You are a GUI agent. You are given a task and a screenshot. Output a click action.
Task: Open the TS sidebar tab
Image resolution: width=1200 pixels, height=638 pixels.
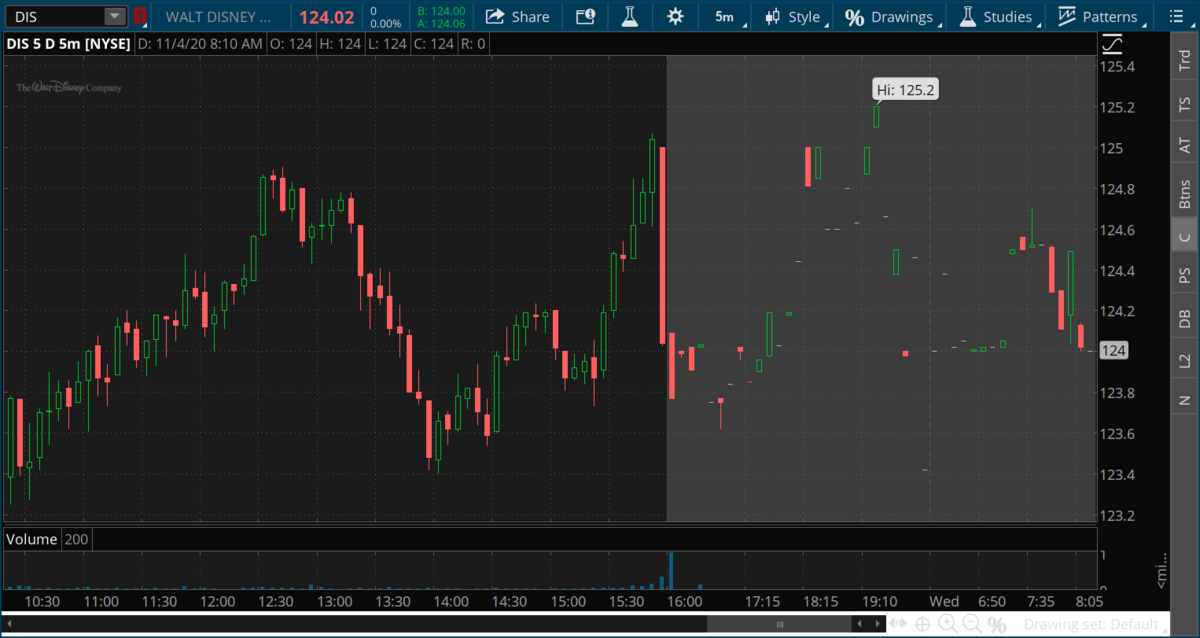pos(1185,104)
